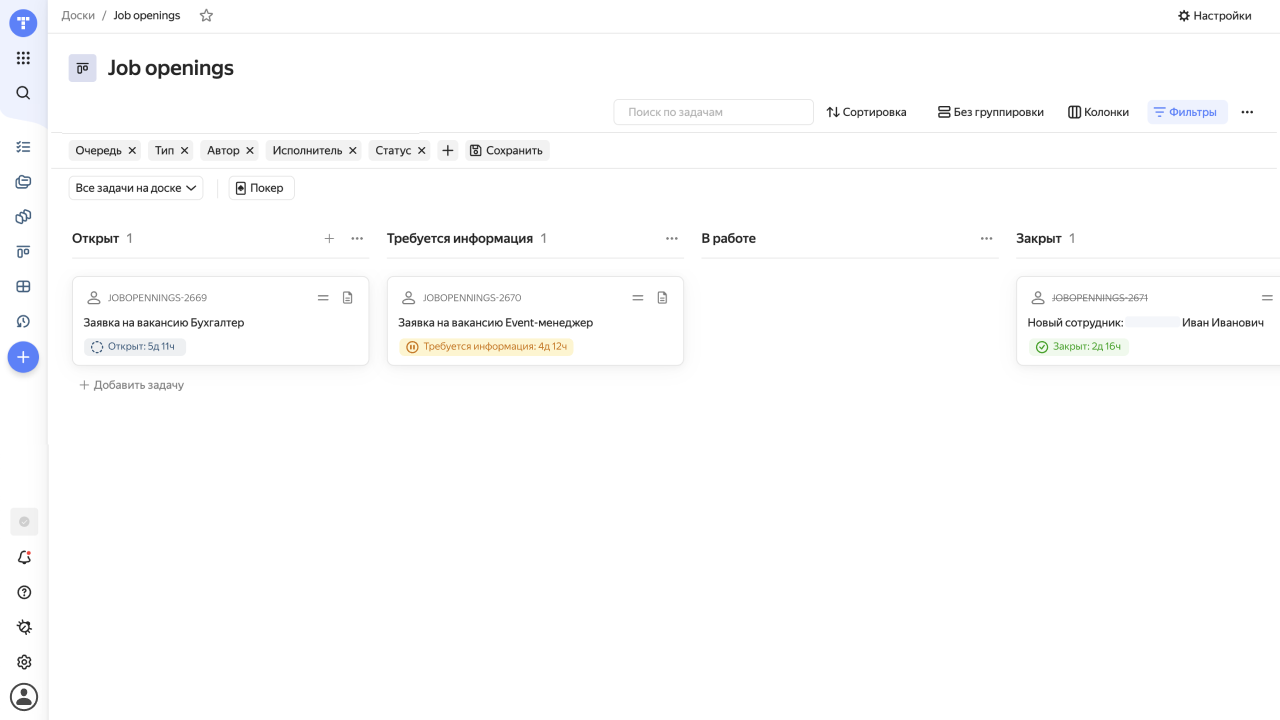This screenshot has width=1280, height=720.
Task: Save filters with Сохранить button
Action: click(x=507, y=150)
